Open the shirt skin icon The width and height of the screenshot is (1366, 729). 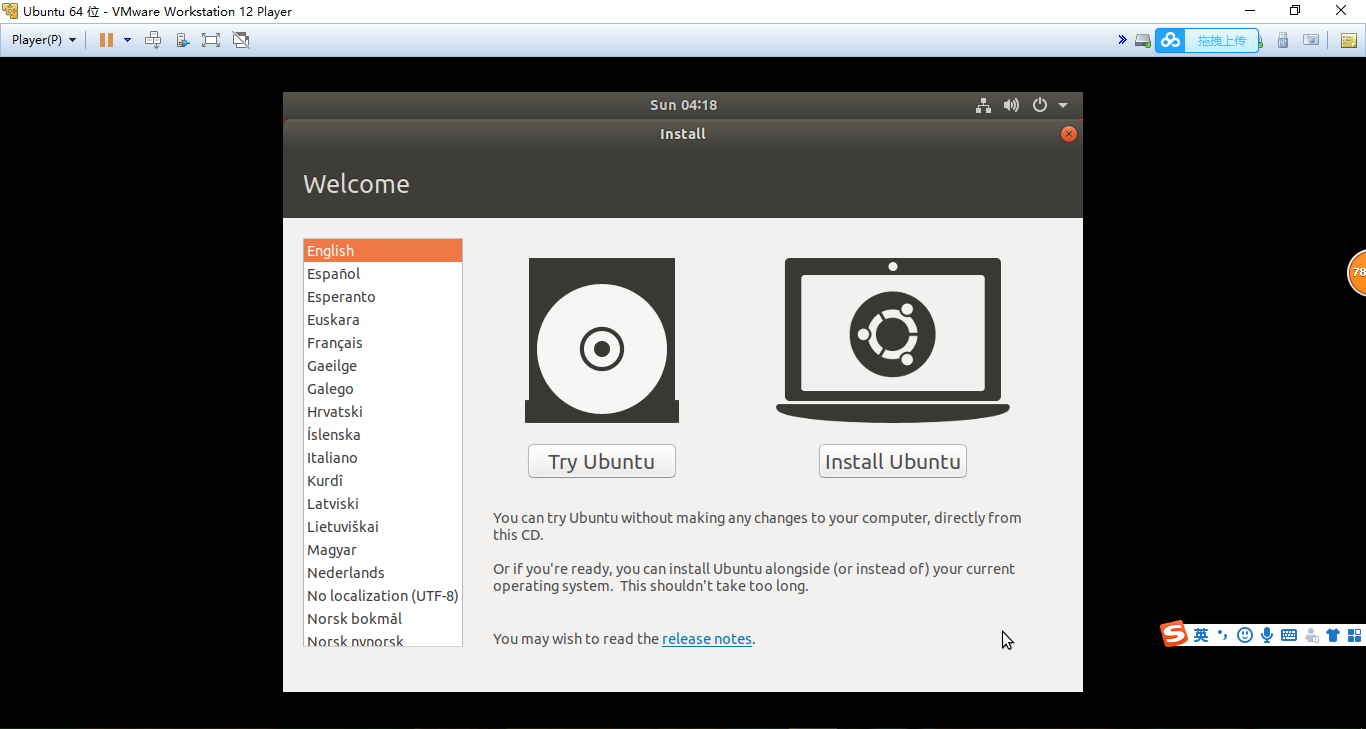point(1333,635)
